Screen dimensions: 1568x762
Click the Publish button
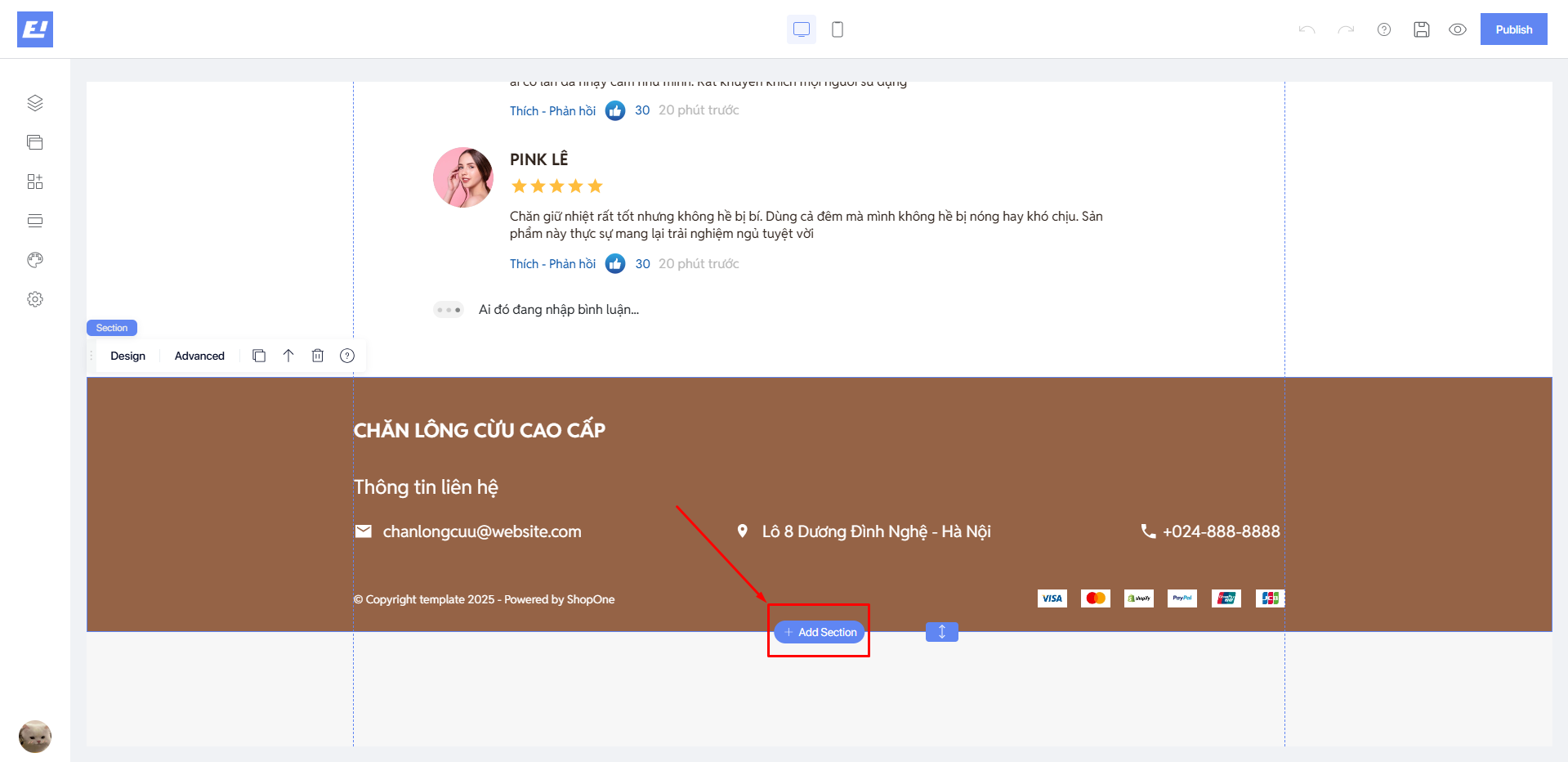(1513, 29)
